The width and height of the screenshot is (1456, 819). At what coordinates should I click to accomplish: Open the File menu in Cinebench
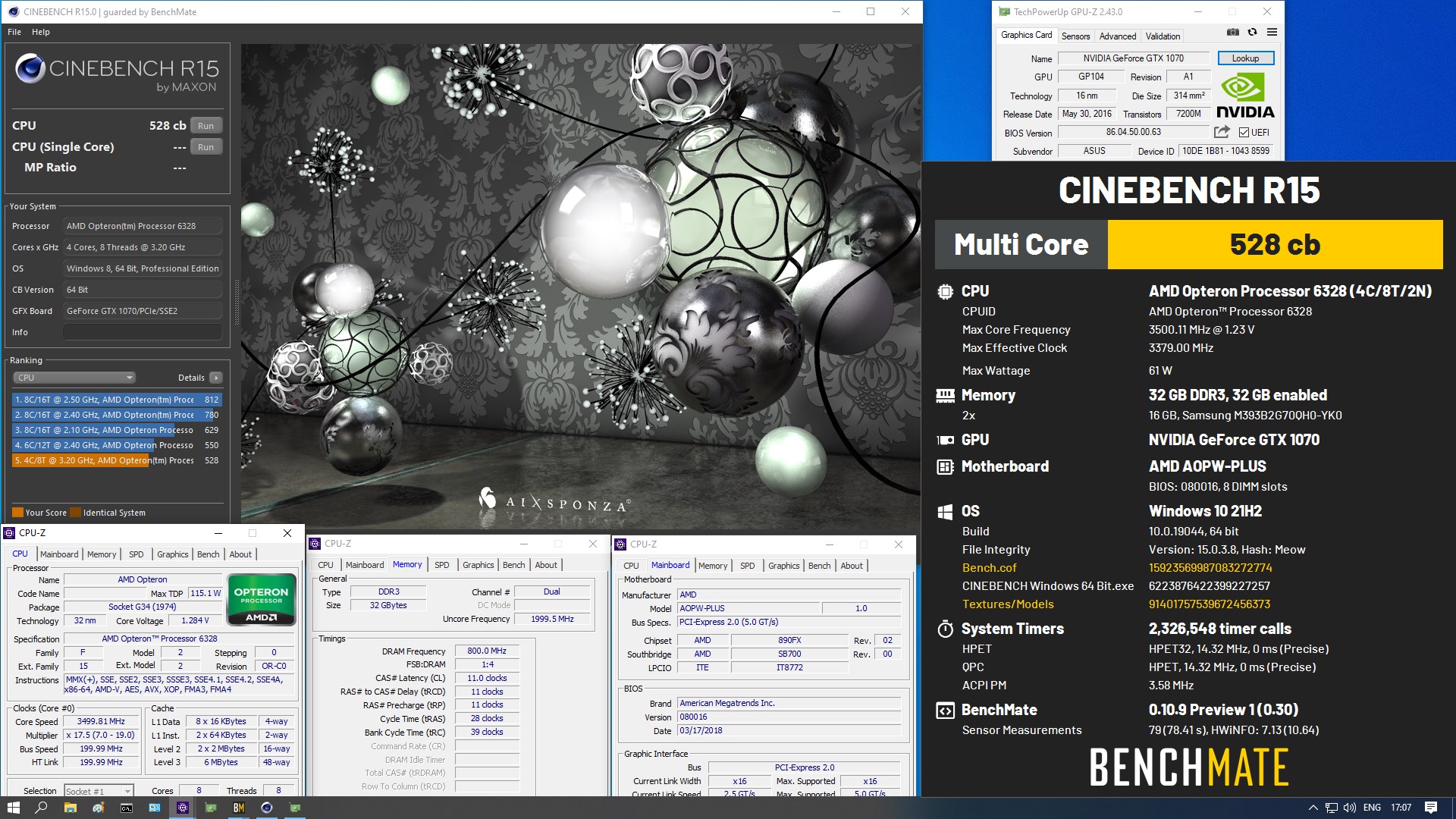(14, 32)
